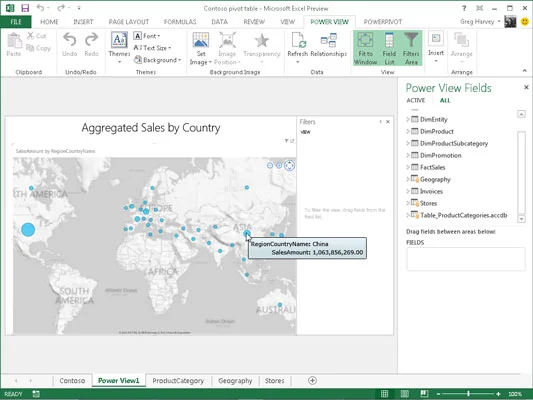Click the save icon in title bar
The height and width of the screenshot is (400, 533).
(25, 8)
